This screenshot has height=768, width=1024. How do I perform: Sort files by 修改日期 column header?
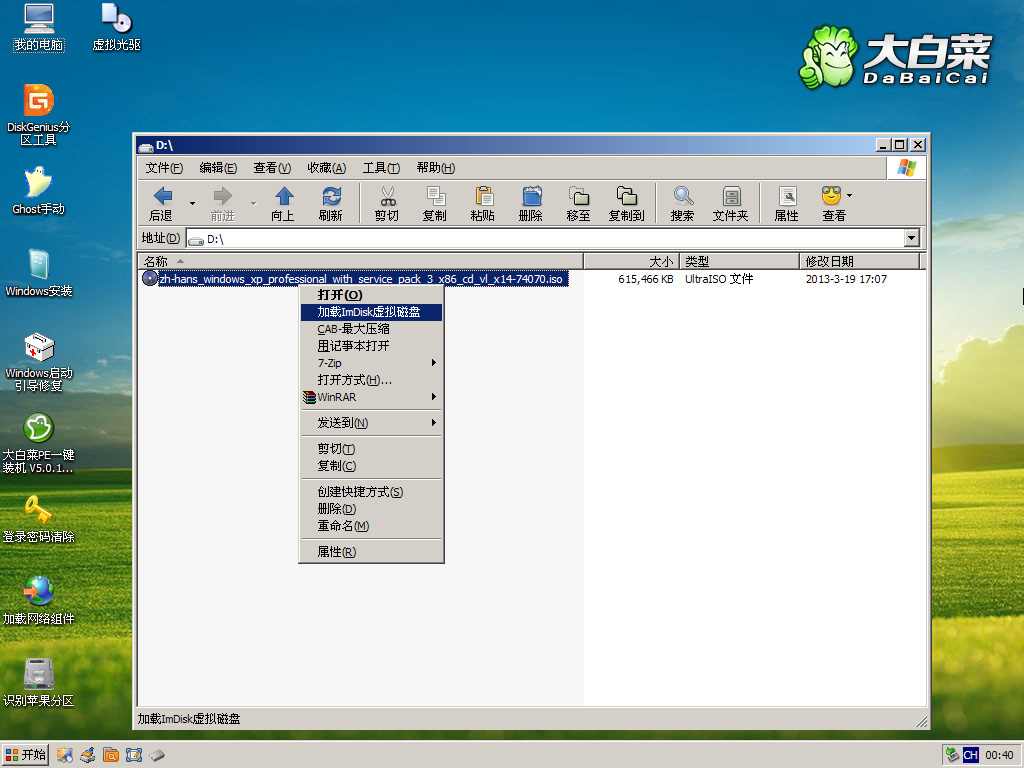click(x=860, y=261)
